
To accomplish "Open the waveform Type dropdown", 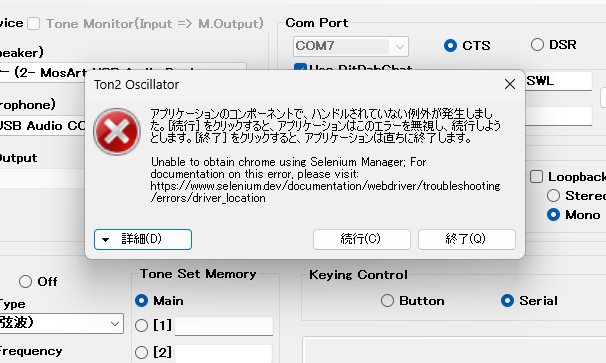I will point(61,323).
